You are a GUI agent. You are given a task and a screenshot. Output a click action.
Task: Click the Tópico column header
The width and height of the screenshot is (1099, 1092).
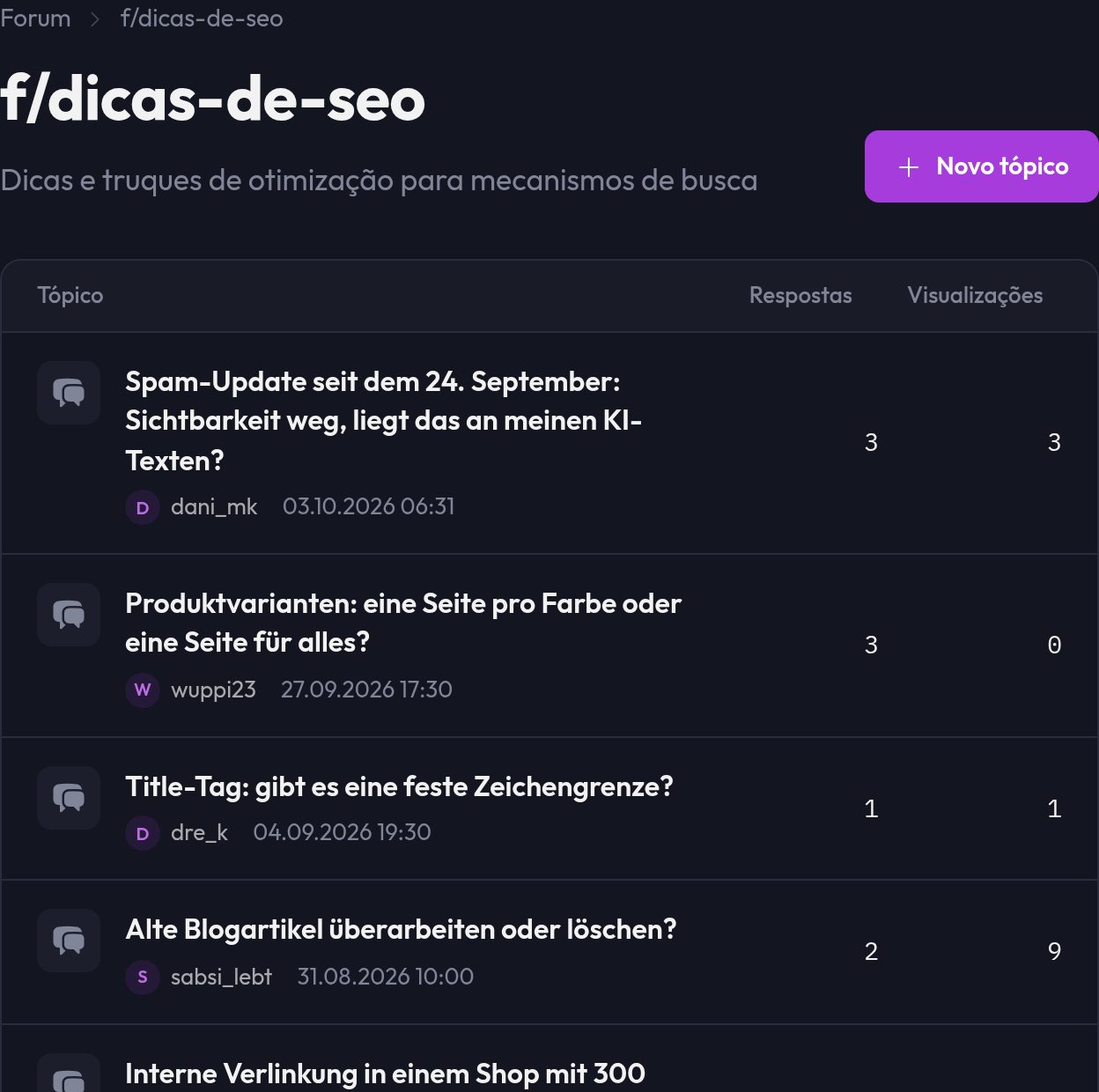[x=70, y=295]
